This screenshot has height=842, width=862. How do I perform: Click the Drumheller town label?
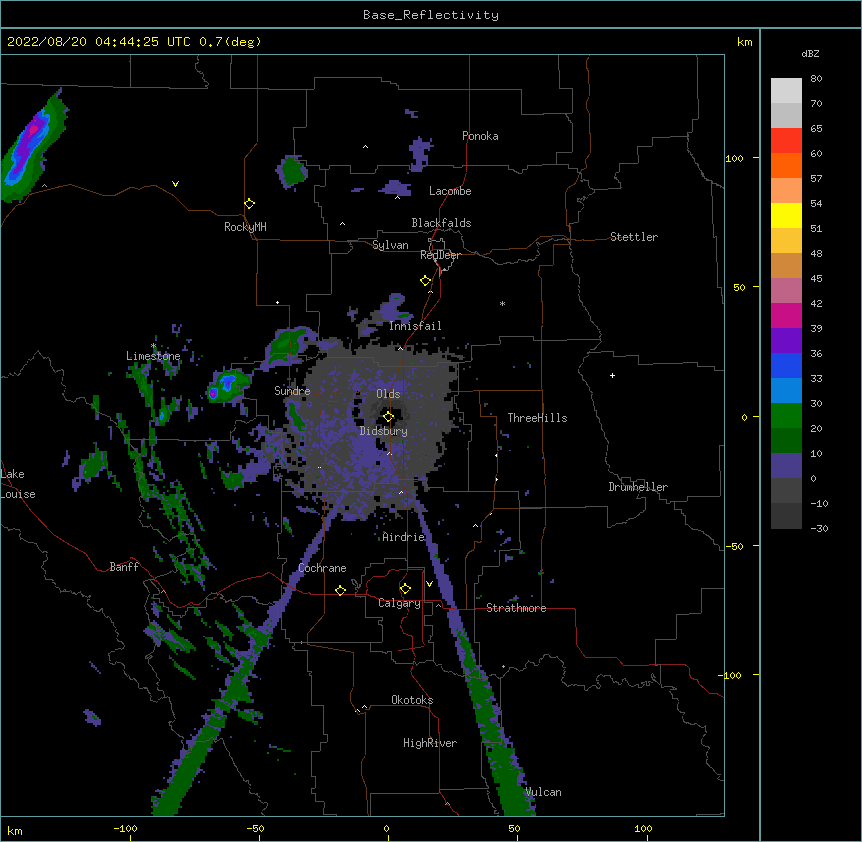coord(638,487)
